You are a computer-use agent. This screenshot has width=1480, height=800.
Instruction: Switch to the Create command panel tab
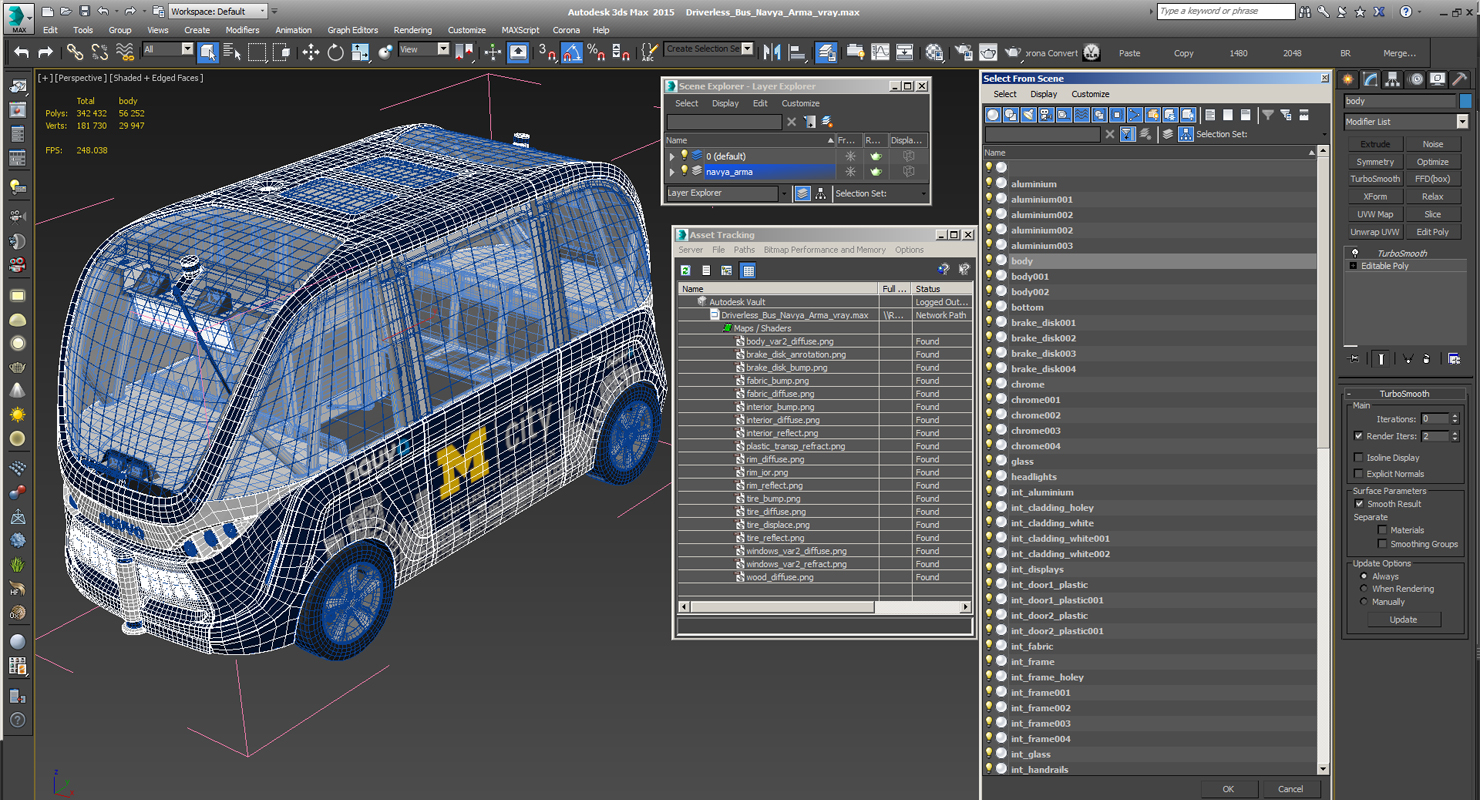point(1348,79)
